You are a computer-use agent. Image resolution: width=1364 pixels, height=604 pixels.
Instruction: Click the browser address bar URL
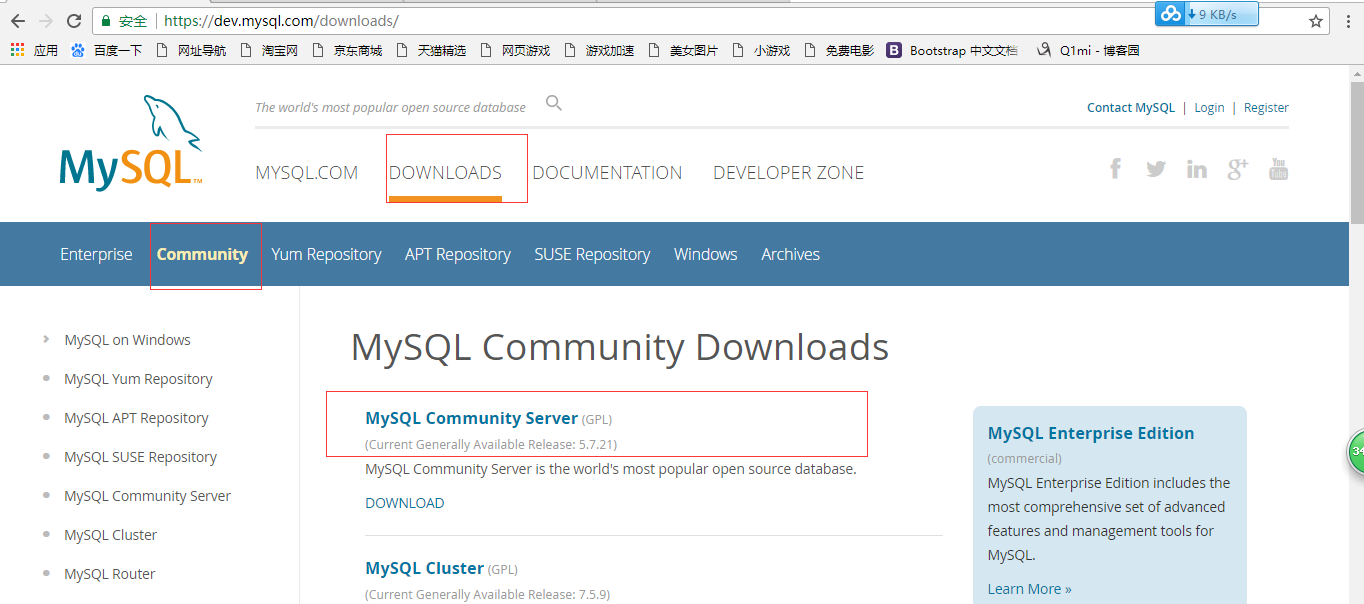pos(281,21)
